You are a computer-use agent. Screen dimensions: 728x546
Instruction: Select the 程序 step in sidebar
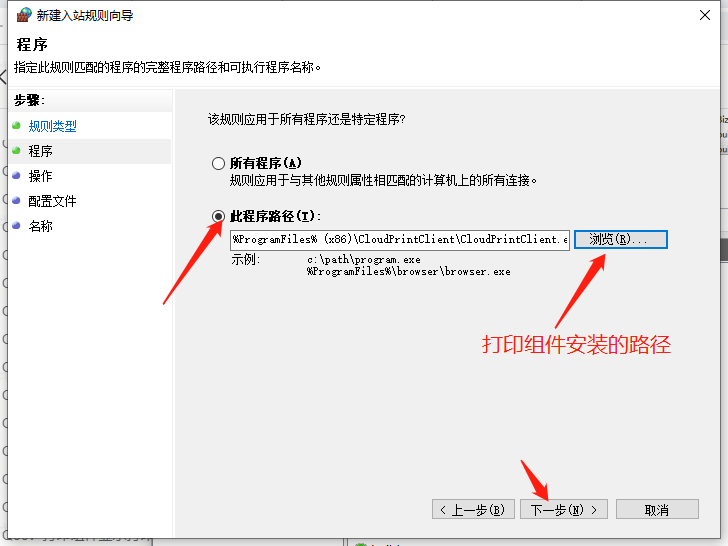(41, 151)
